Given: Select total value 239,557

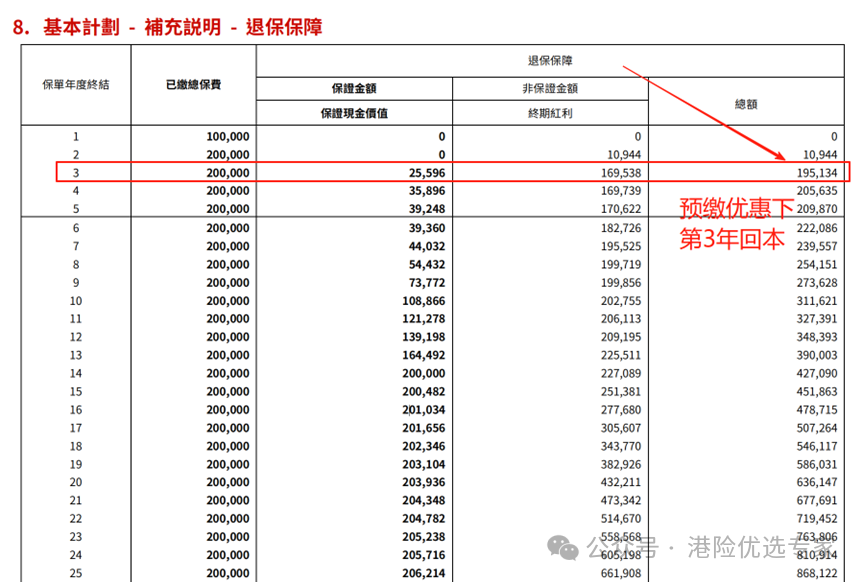Looking at the screenshot, I should coord(817,246).
